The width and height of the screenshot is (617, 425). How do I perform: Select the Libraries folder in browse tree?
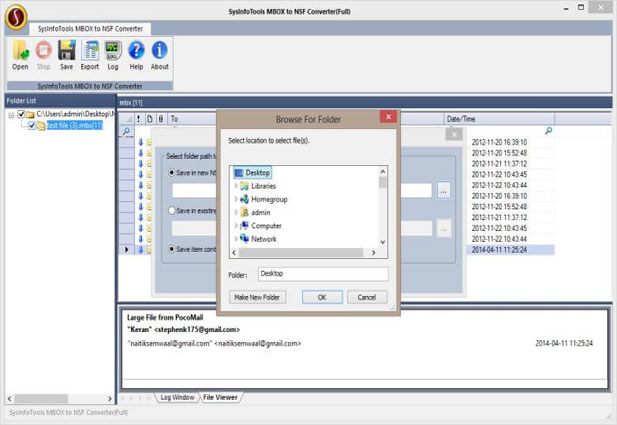(x=258, y=186)
